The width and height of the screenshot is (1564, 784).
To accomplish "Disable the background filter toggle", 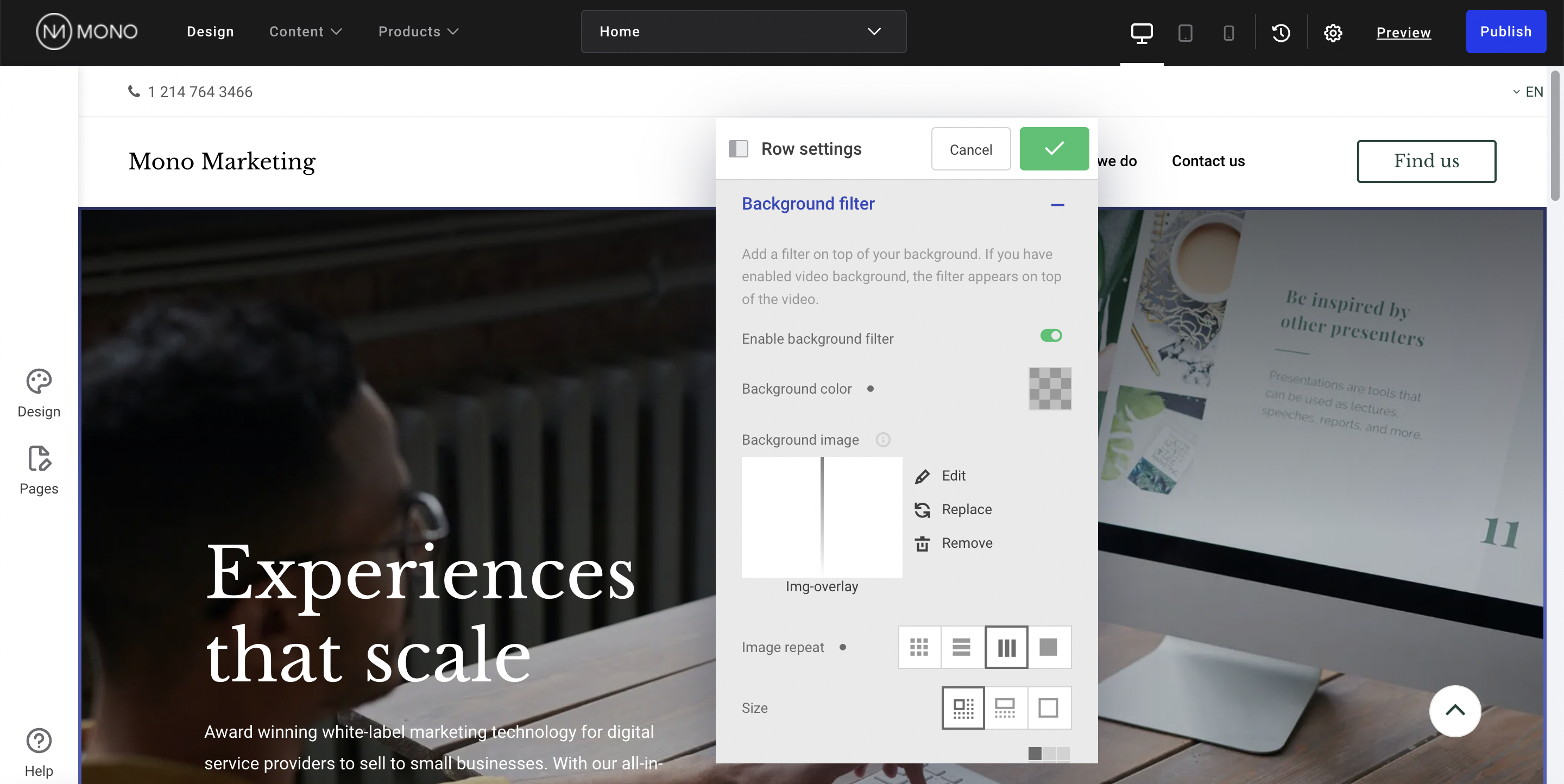I will [1051, 336].
